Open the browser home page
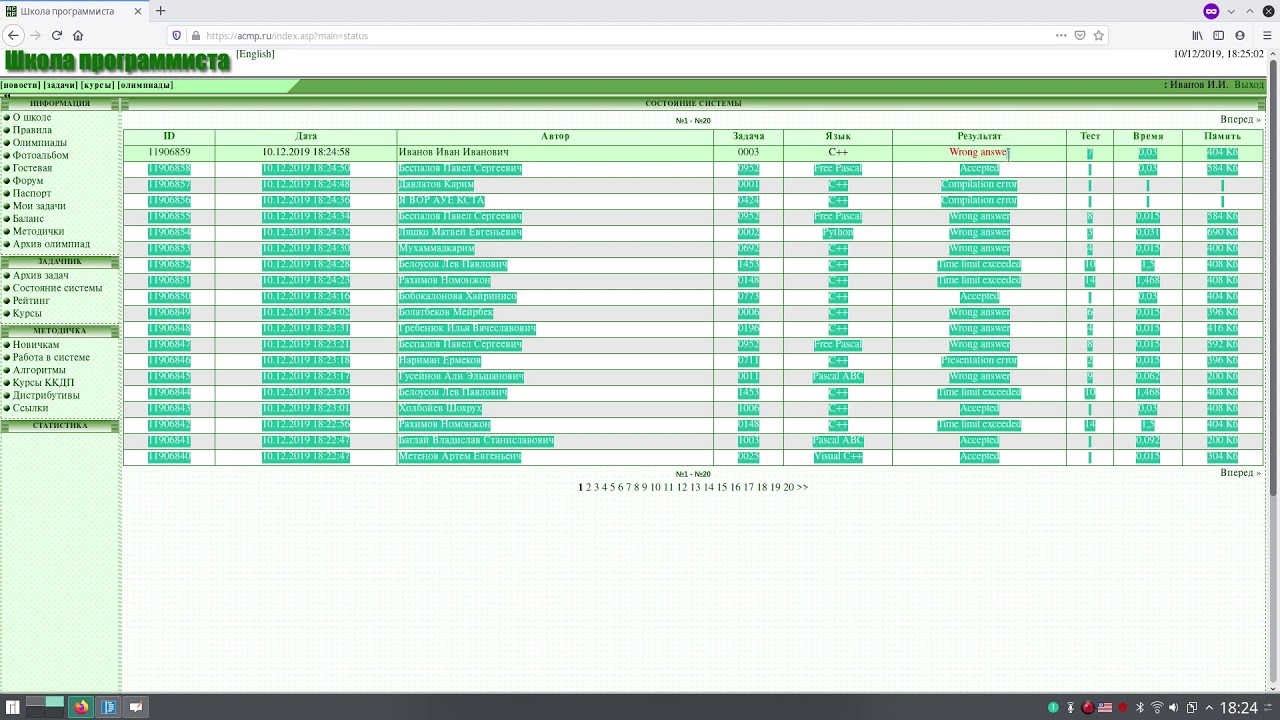Screen dimensions: 1280x720 pyautogui.click(x=78, y=35)
